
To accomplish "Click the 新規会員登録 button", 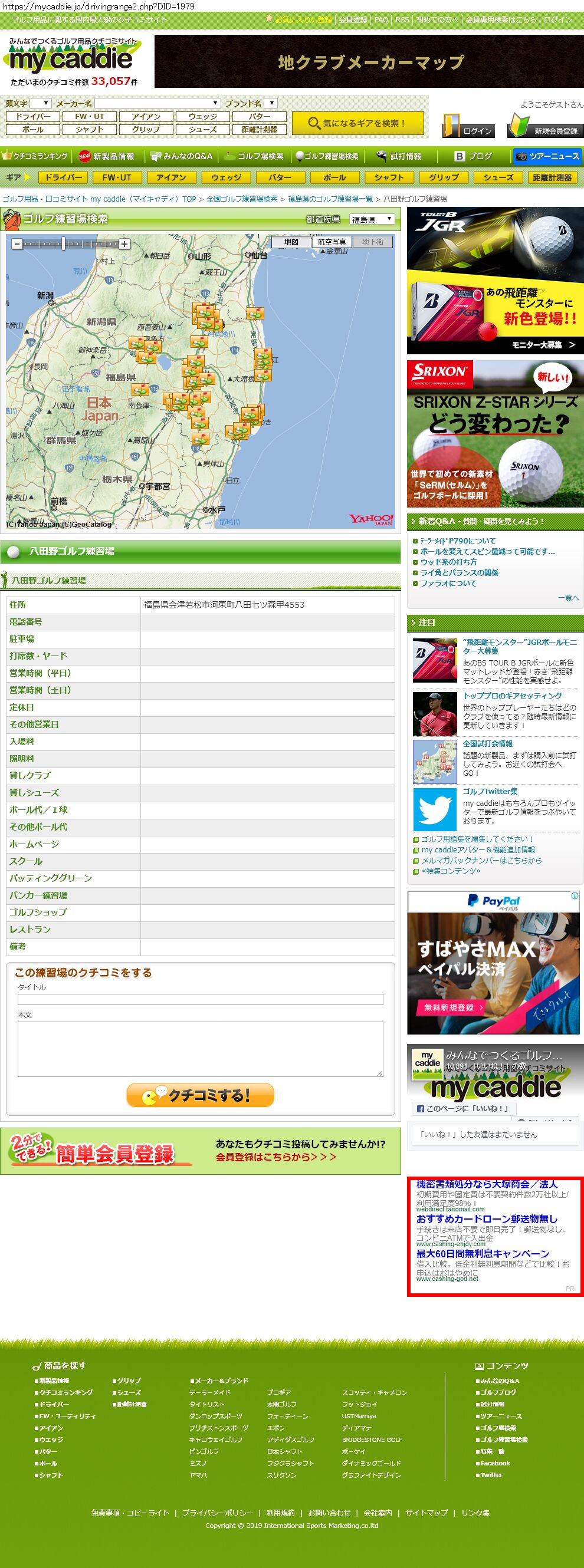I will (x=546, y=126).
